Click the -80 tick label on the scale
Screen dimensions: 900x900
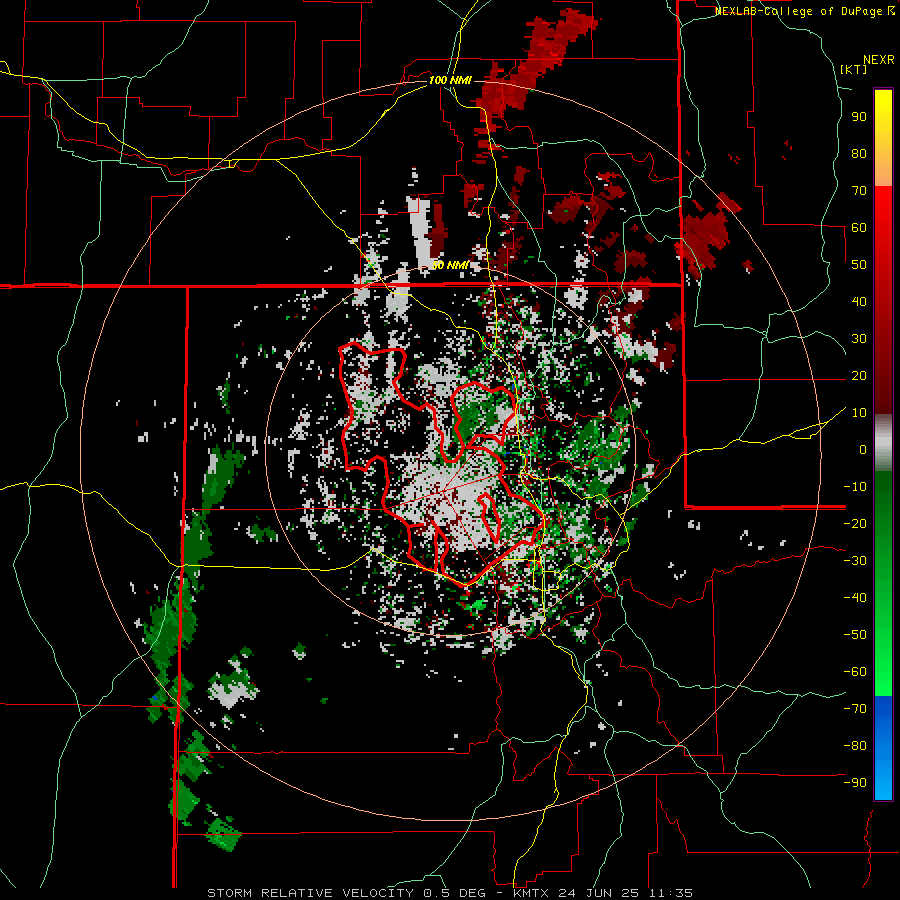(855, 746)
